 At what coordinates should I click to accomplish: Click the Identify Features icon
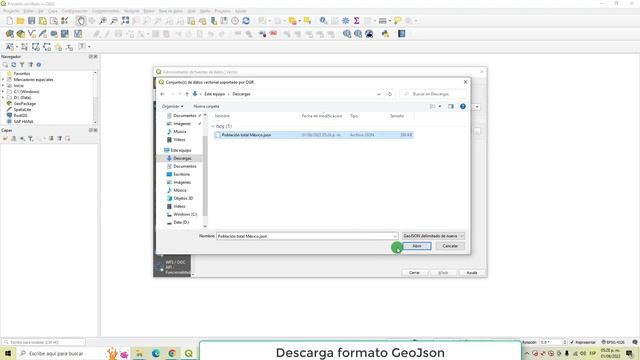click(x=323, y=21)
